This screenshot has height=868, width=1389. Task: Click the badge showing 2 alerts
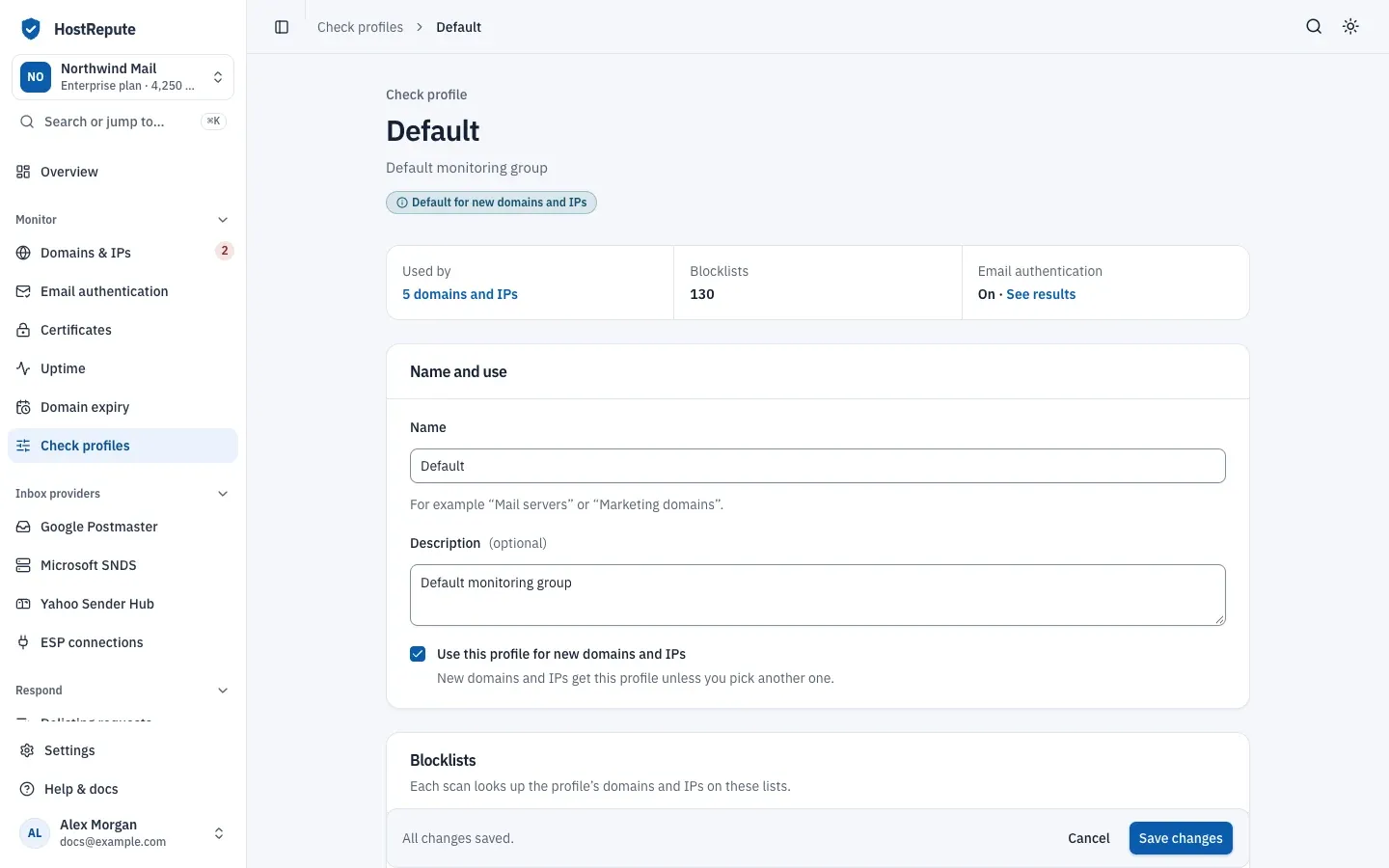click(x=225, y=251)
